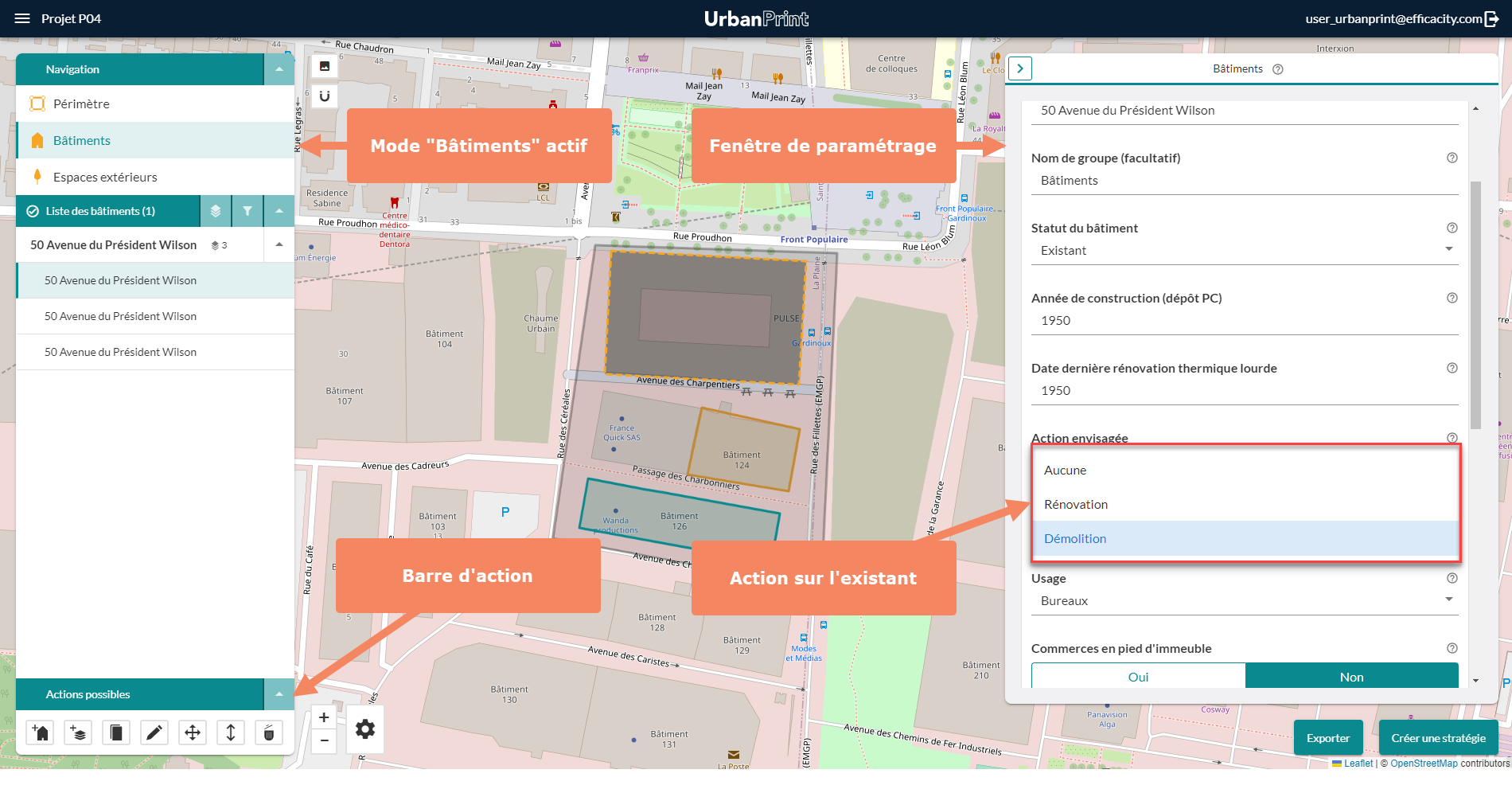Click the delete trash icon
Viewport: 1512px width, 793px height.
coord(269,732)
